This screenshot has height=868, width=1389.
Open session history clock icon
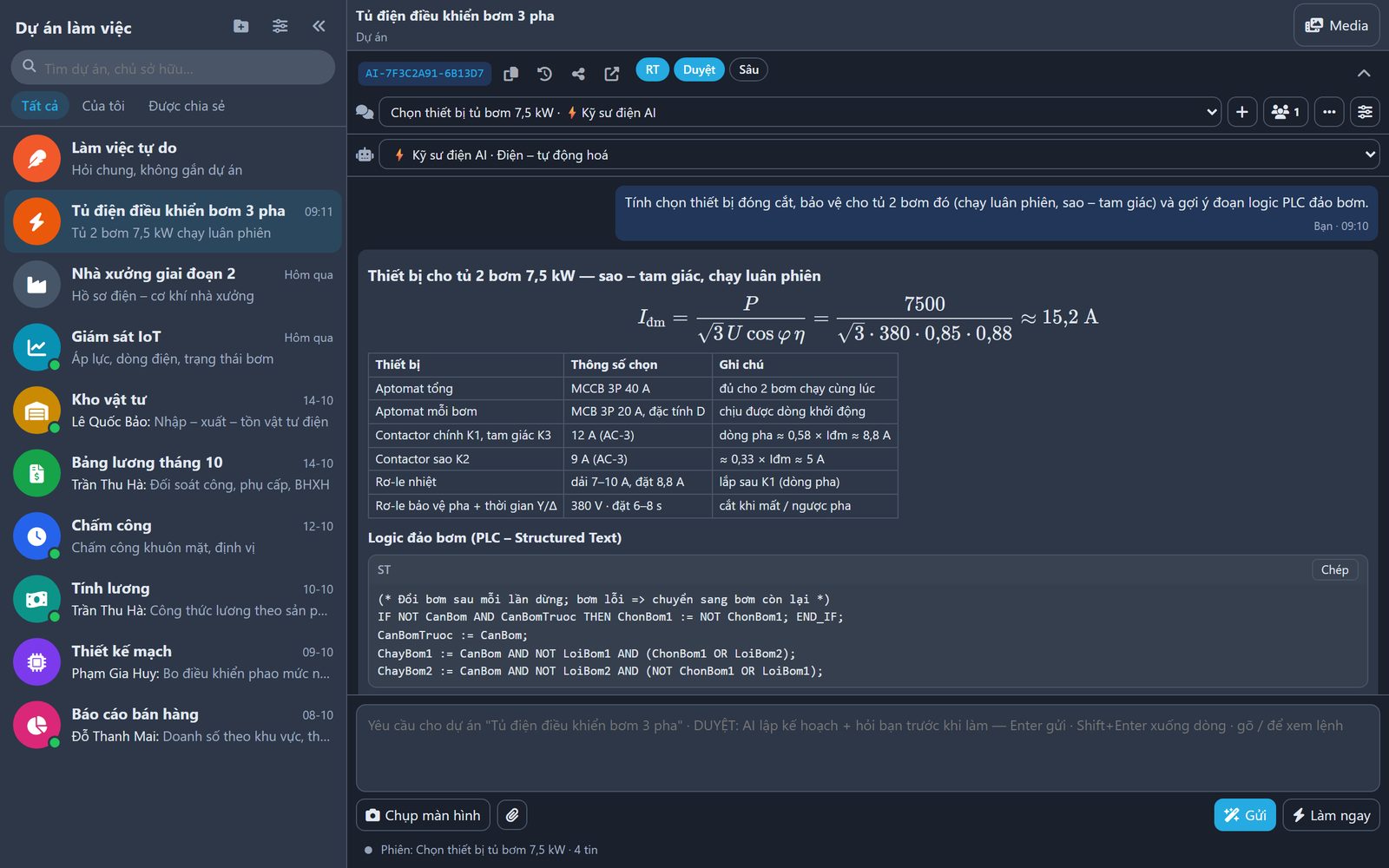[x=544, y=74]
